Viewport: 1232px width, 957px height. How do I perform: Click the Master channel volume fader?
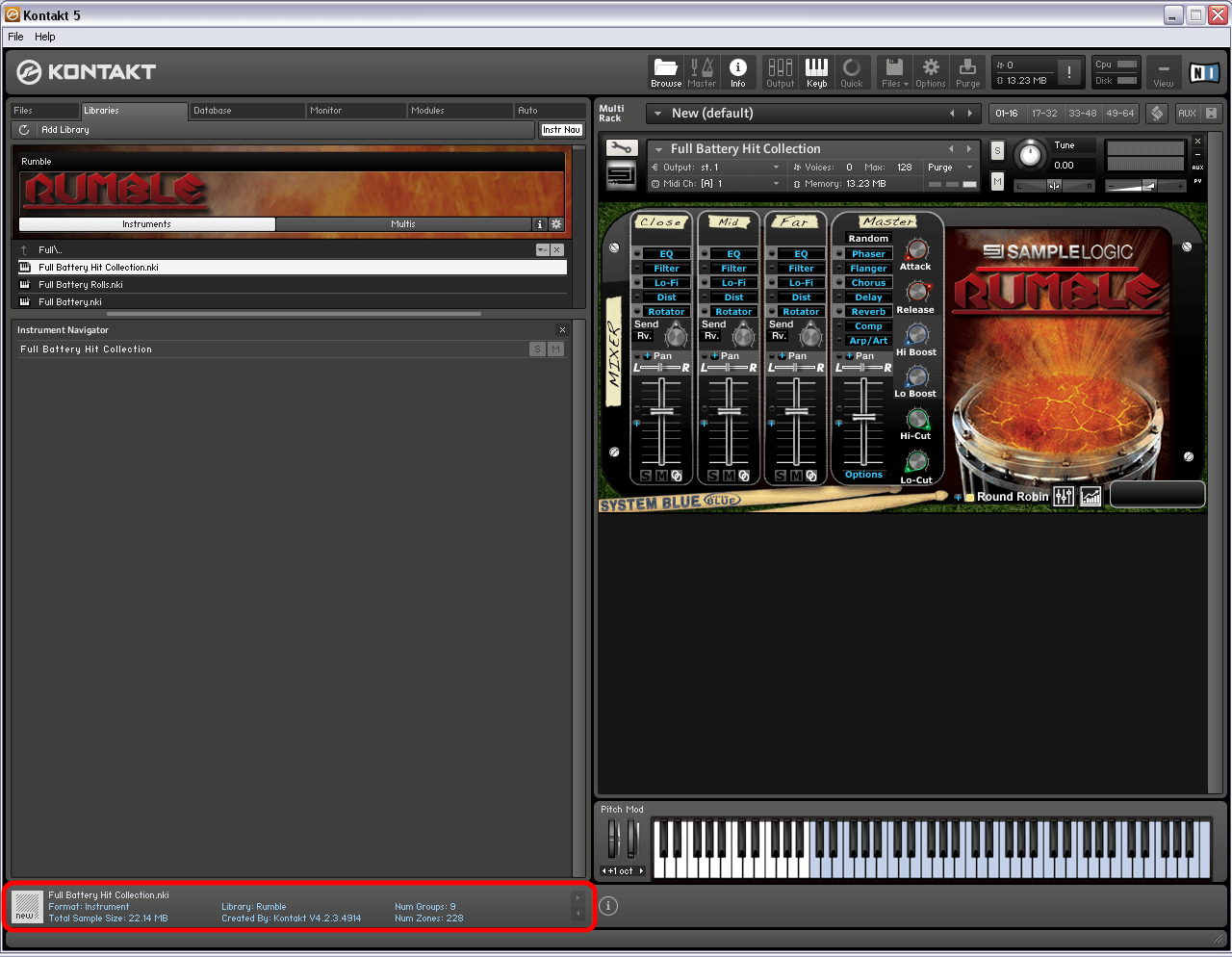point(863,417)
